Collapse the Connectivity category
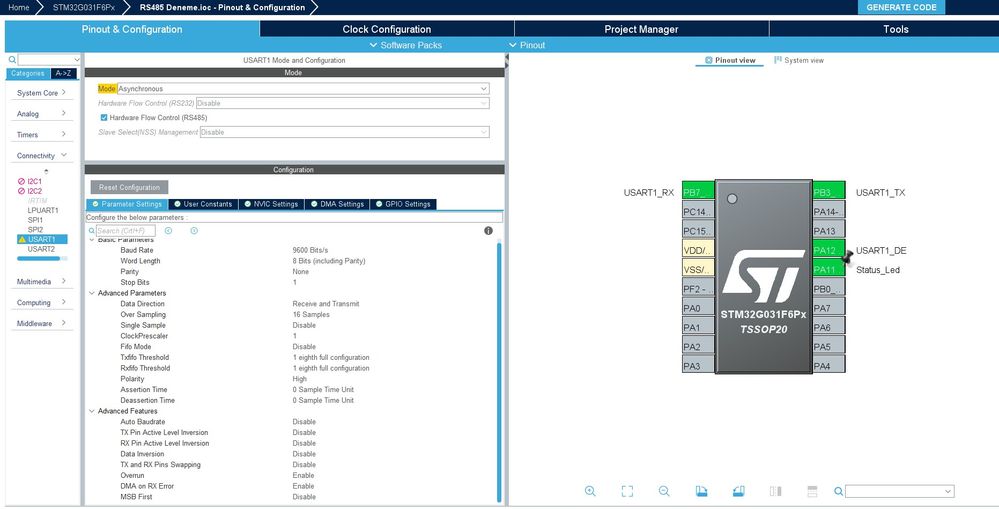This screenshot has height=509, width=999. 41,156
